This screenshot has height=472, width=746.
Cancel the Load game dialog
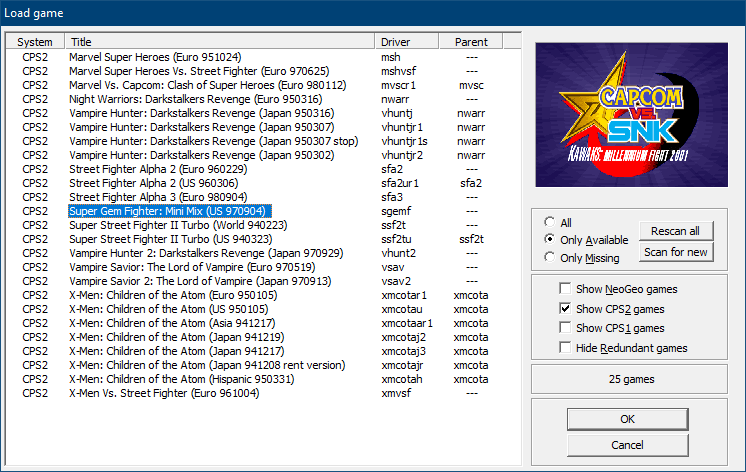[627, 444]
